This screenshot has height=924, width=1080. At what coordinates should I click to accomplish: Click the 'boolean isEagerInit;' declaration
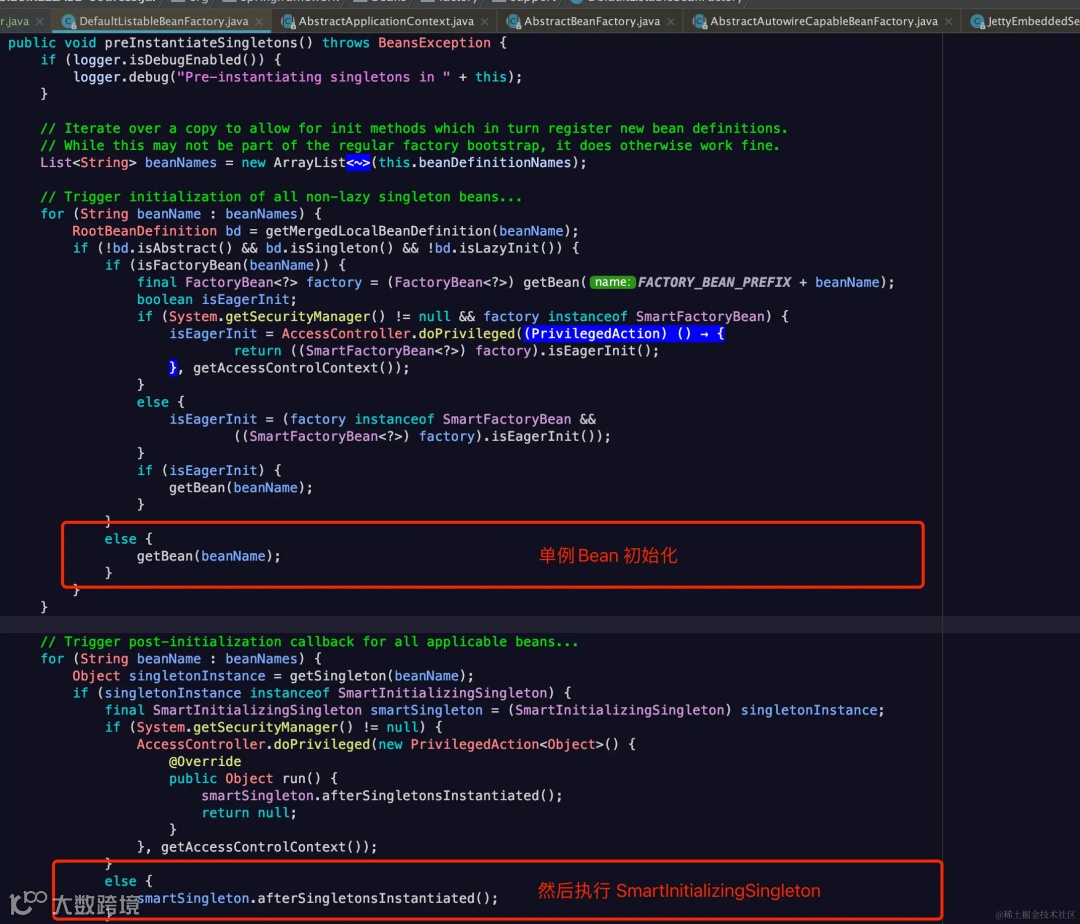click(x=216, y=300)
